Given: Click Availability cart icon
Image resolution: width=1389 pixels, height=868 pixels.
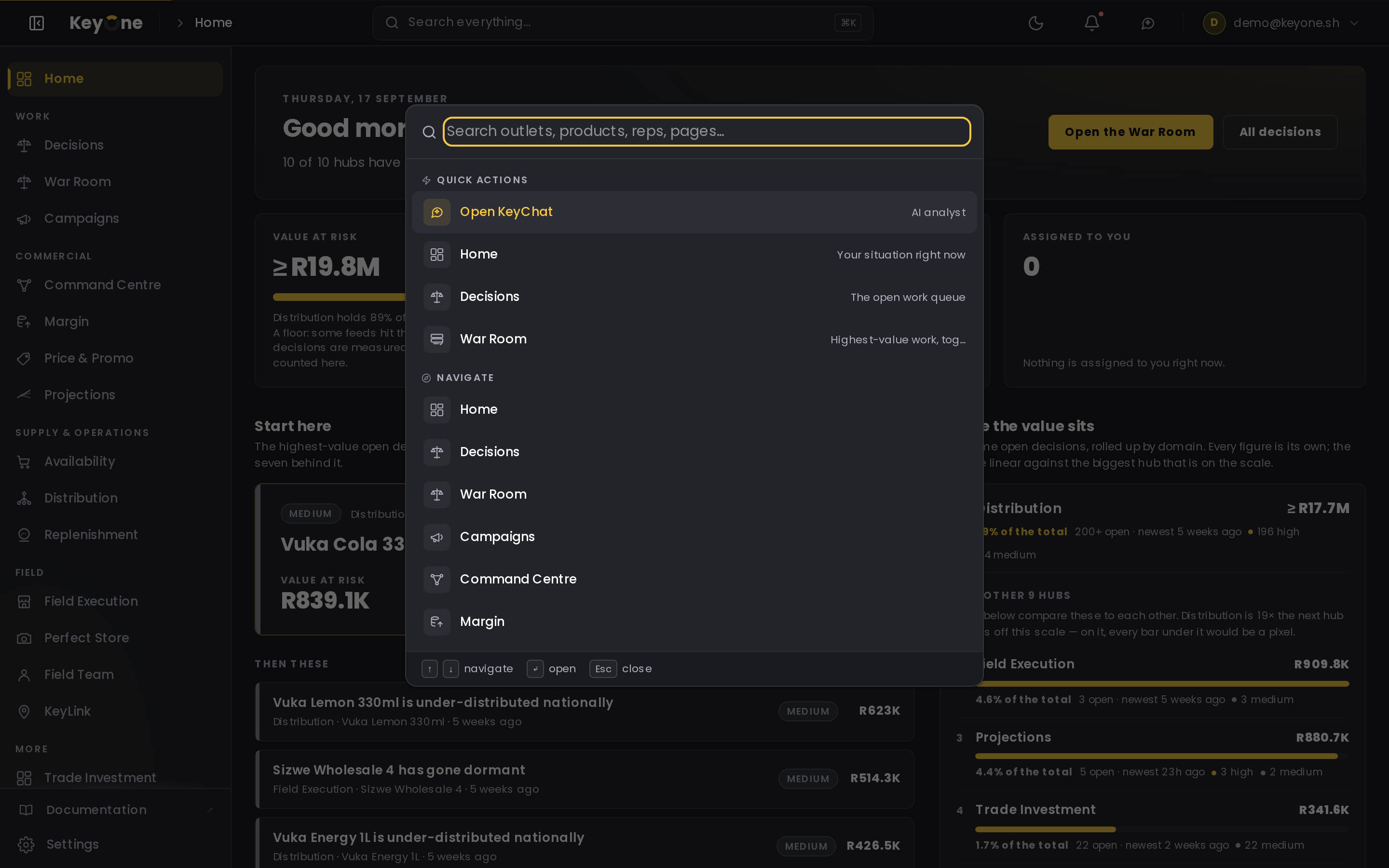Looking at the screenshot, I should click(24, 461).
